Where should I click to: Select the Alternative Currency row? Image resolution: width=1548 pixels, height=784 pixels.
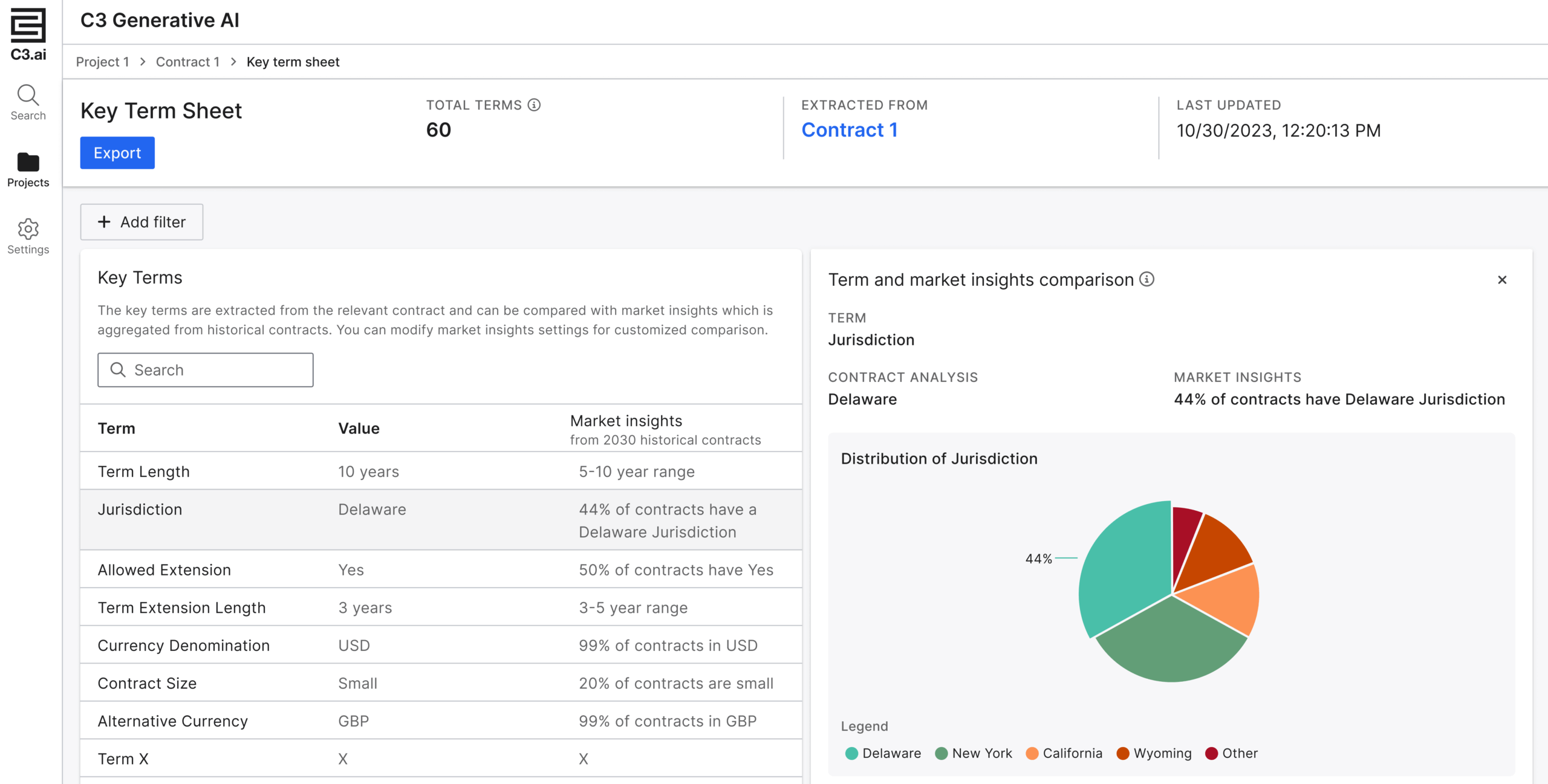pos(441,721)
